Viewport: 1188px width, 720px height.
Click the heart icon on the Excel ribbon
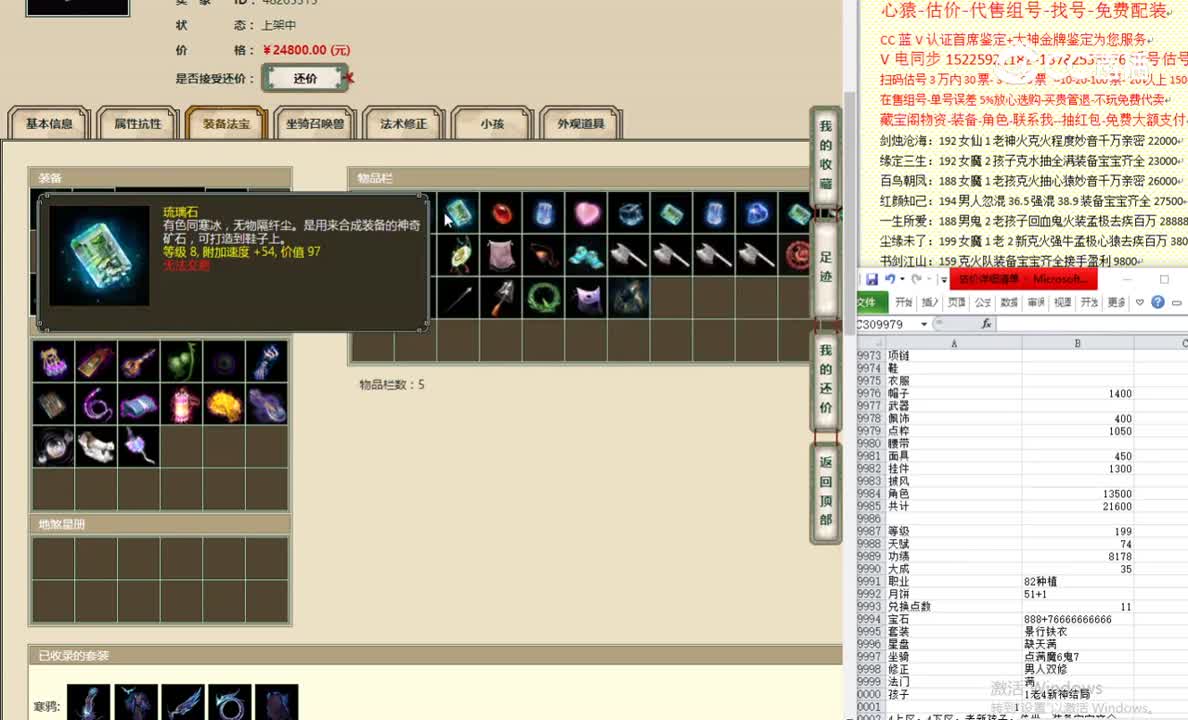(x=1139, y=302)
